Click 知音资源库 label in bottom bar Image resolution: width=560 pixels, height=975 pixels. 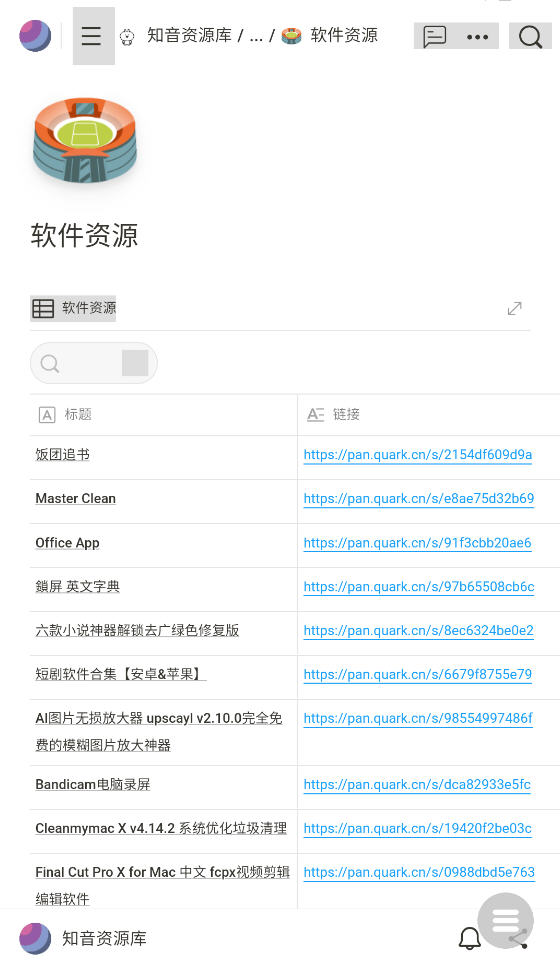(104, 938)
